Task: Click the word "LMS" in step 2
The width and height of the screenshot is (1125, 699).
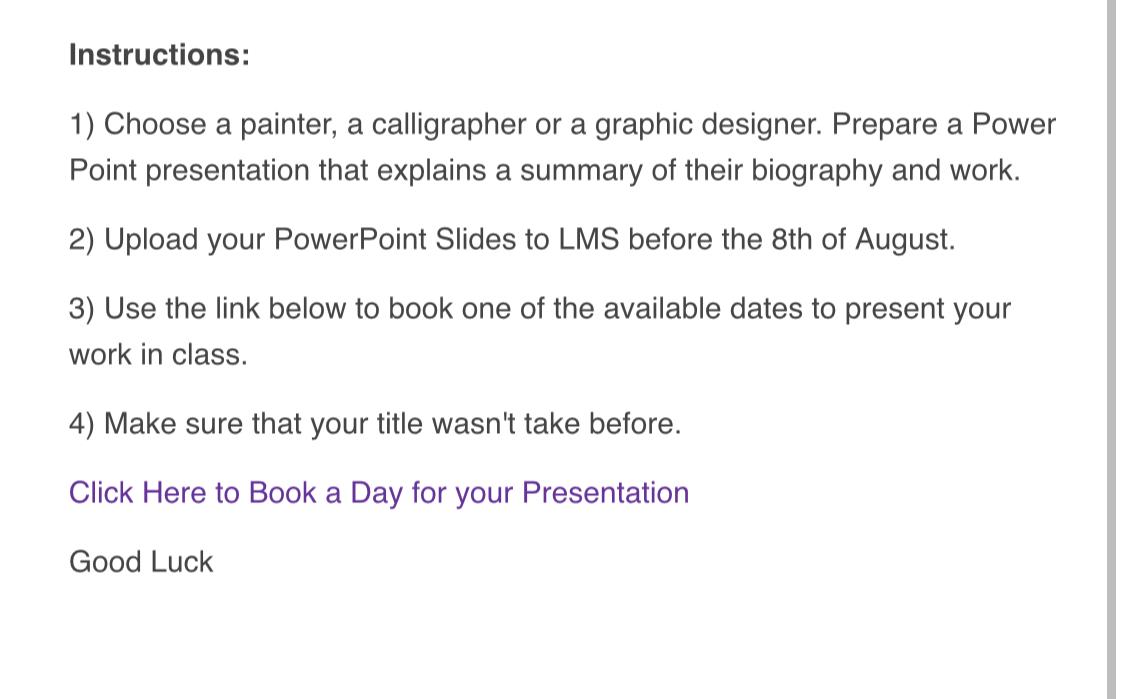Action: click(x=588, y=239)
